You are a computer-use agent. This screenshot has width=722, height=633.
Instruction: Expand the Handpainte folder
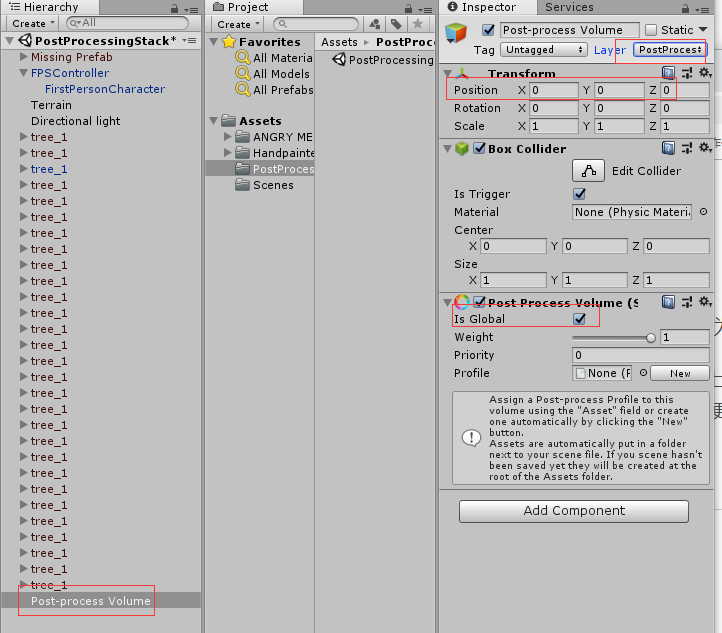[x=227, y=152]
